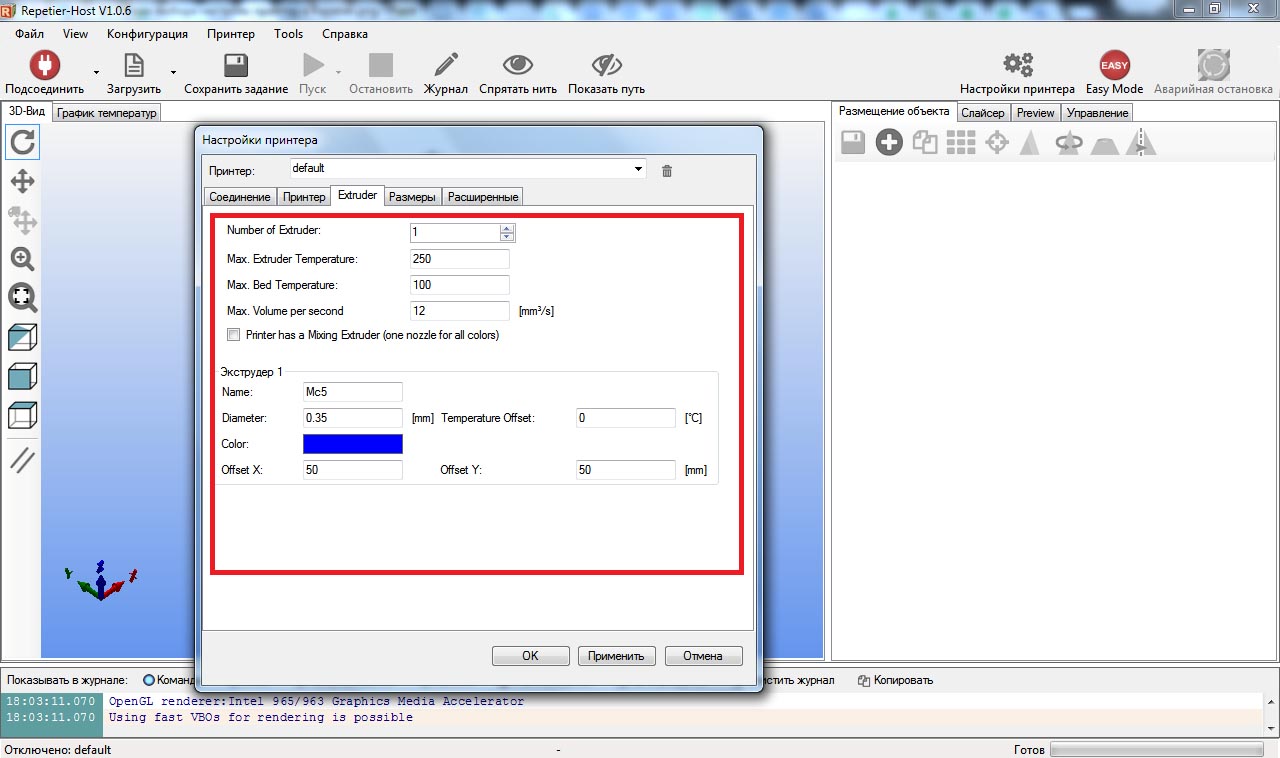Toggle Hide Filament (Спрятать нить) eye icon

click(x=517, y=66)
